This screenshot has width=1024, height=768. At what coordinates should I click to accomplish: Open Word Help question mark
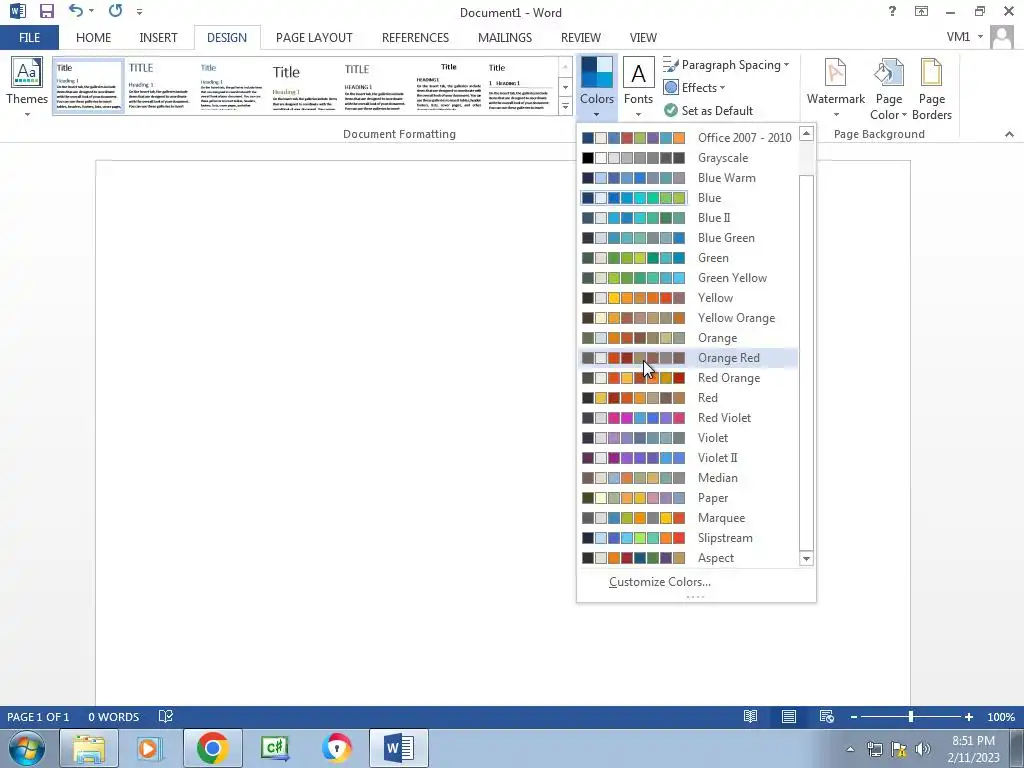892,11
